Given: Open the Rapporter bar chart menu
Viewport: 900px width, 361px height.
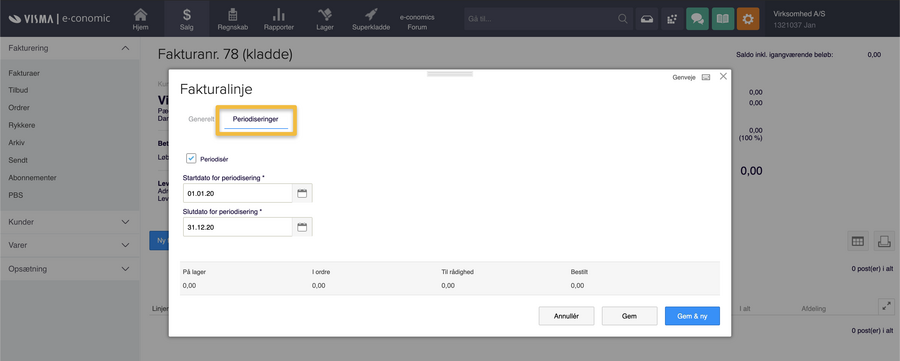Looking at the screenshot, I should pyautogui.click(x=279, y=19).
